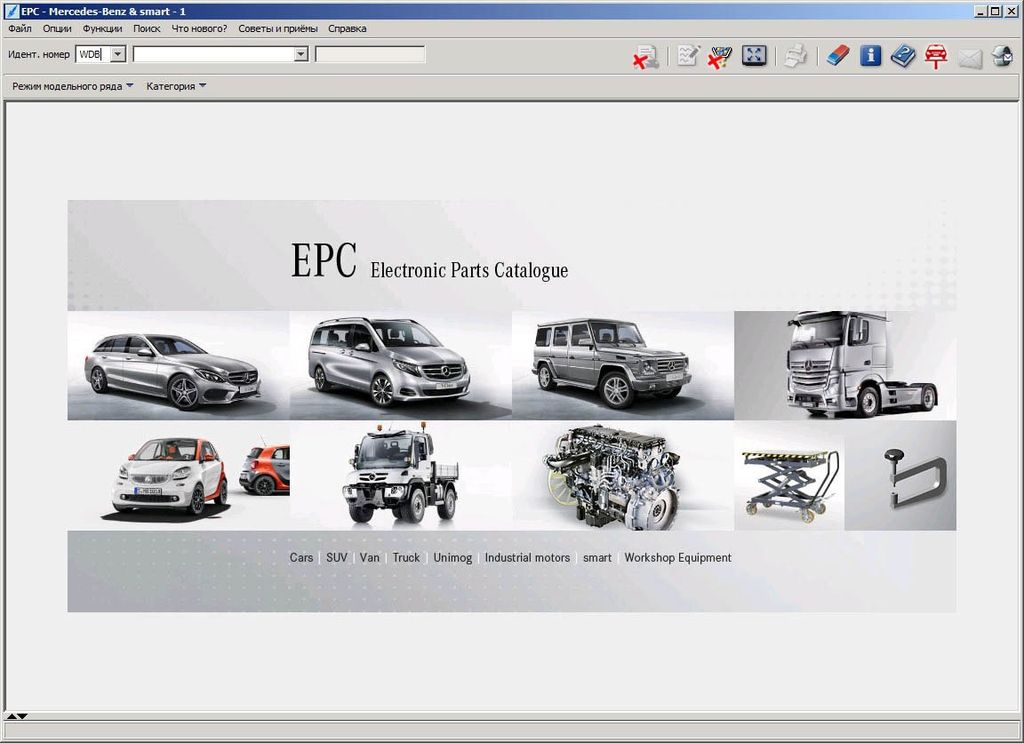Select the eraser icon in toolbar
This screenshot has height=743, width=1024.
tap(838, 56)
